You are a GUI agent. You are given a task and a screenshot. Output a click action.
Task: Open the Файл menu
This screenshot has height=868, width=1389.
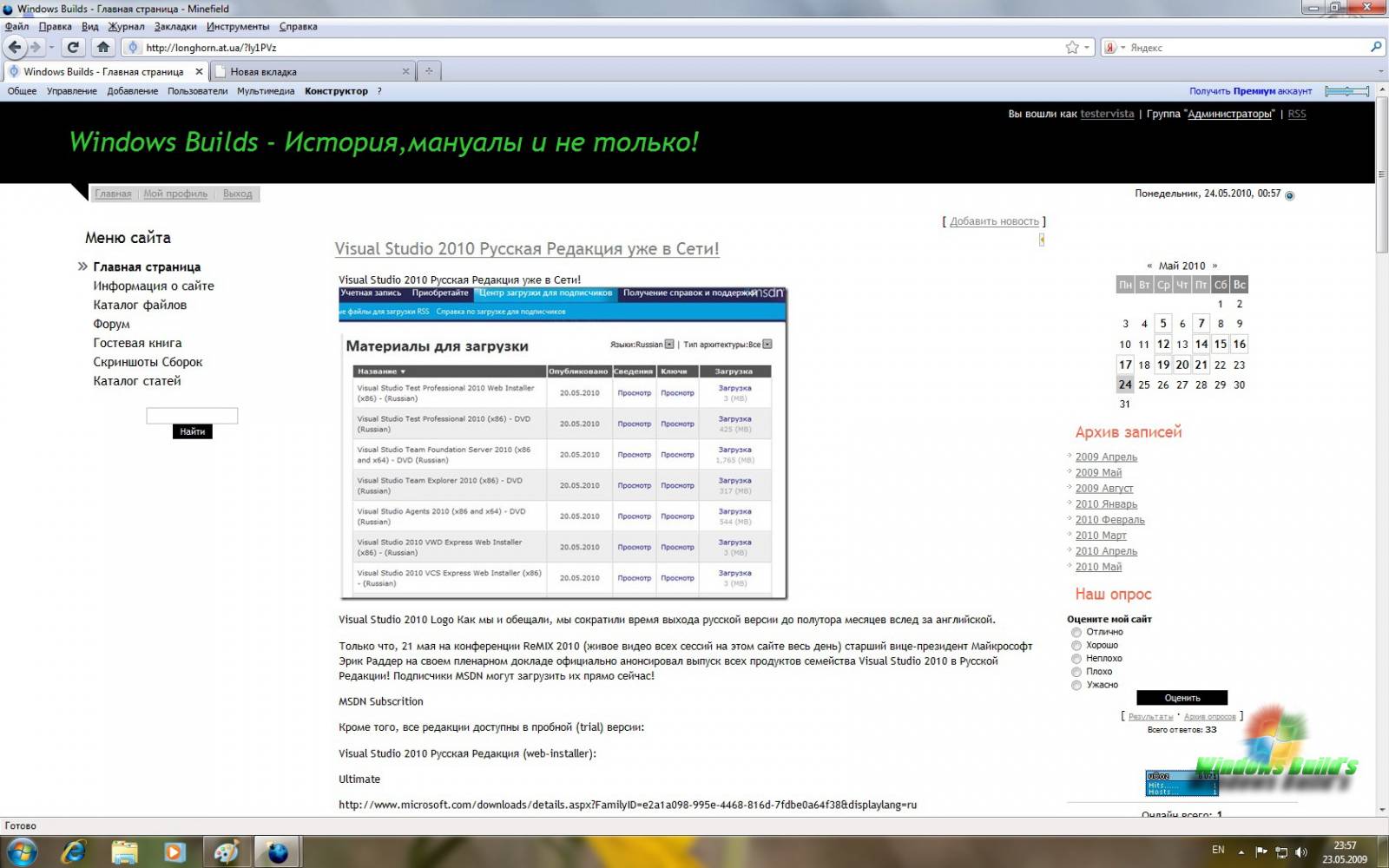pyautogui.click(x=16, y=27)
